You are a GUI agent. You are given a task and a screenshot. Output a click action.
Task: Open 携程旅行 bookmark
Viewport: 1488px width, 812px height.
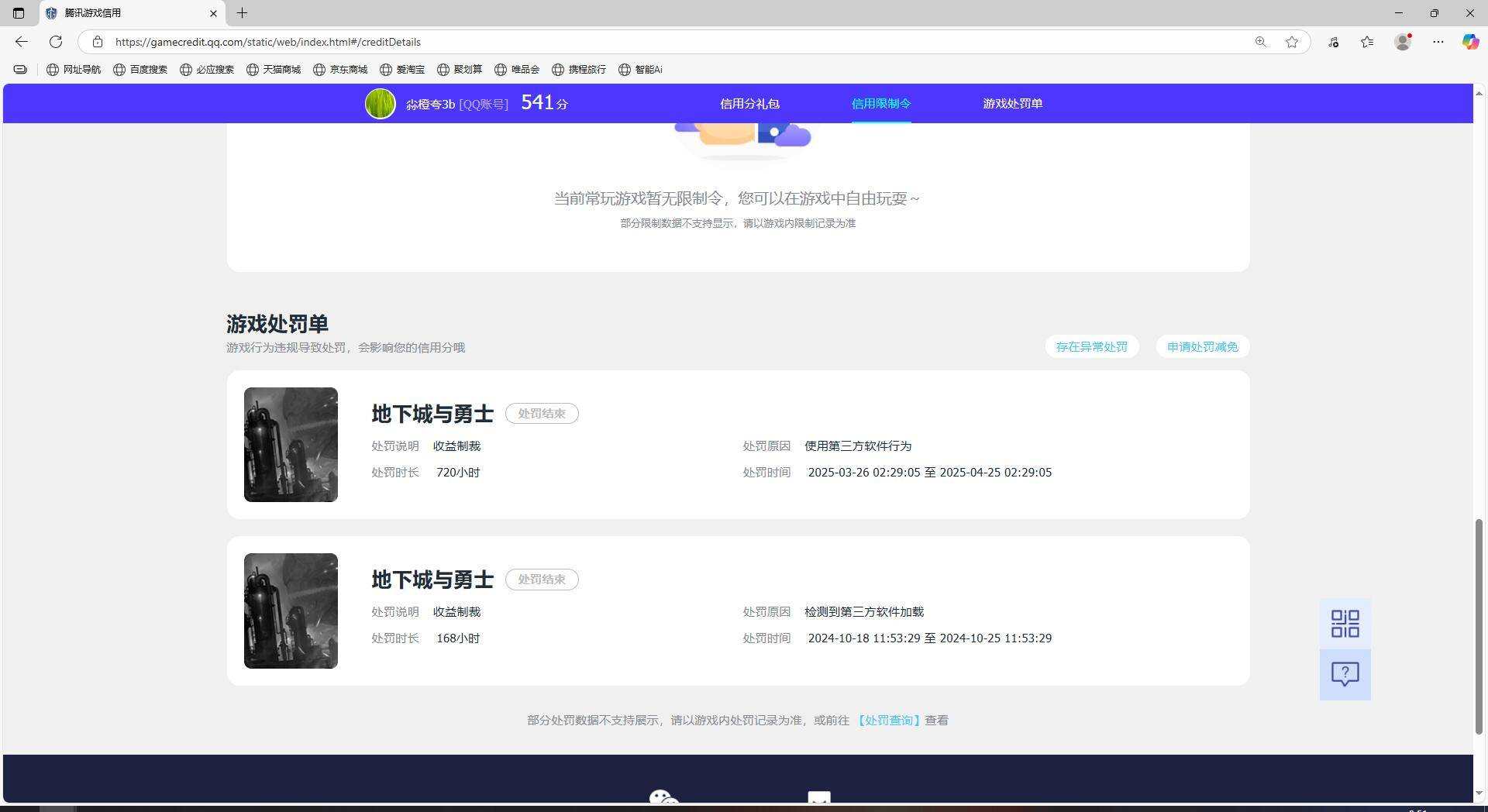[579, 70]
